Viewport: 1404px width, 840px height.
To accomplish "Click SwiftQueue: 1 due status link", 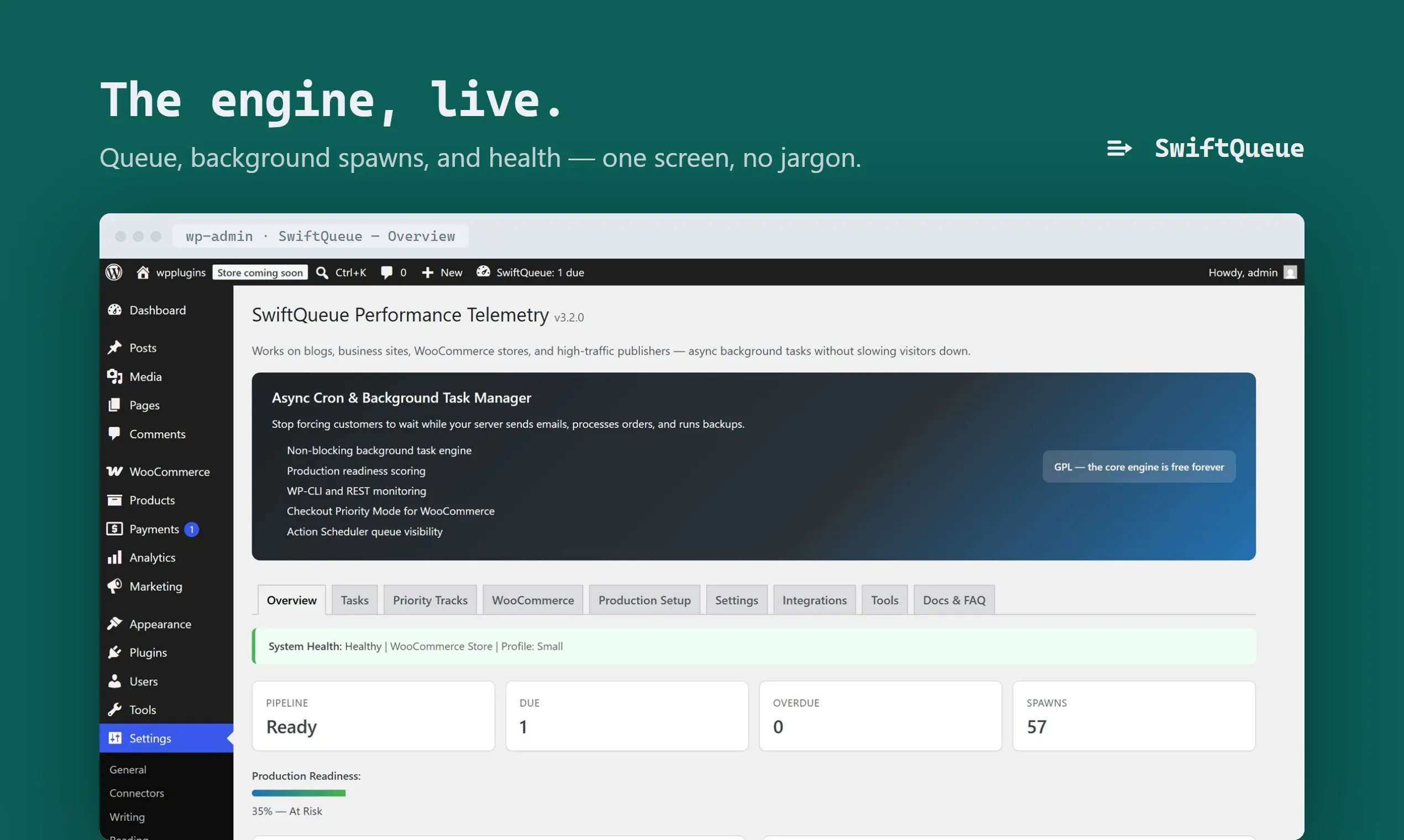I will [x=540, y=272].
